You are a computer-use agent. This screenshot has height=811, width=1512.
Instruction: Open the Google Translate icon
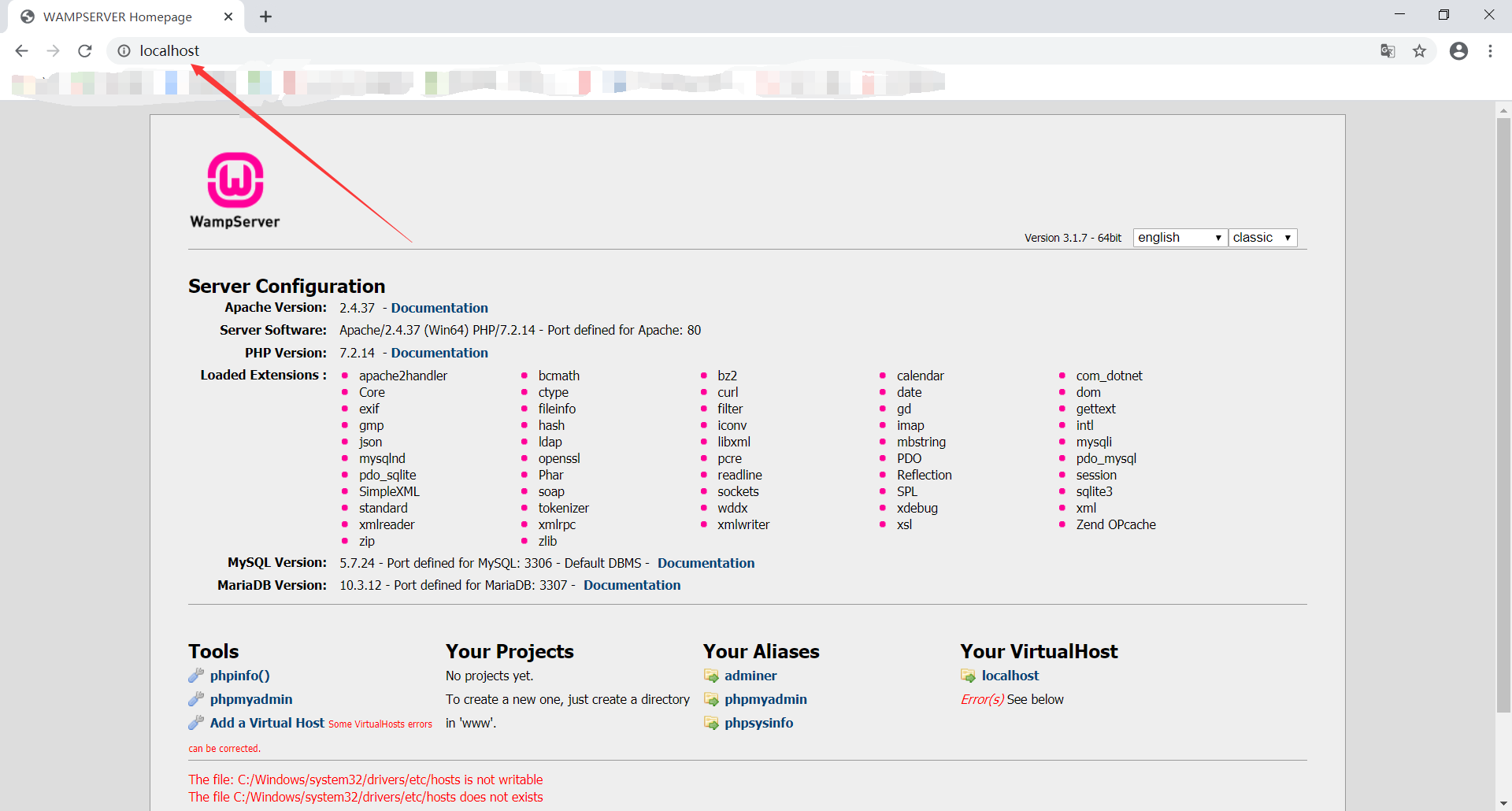(x=1388, y=51)
